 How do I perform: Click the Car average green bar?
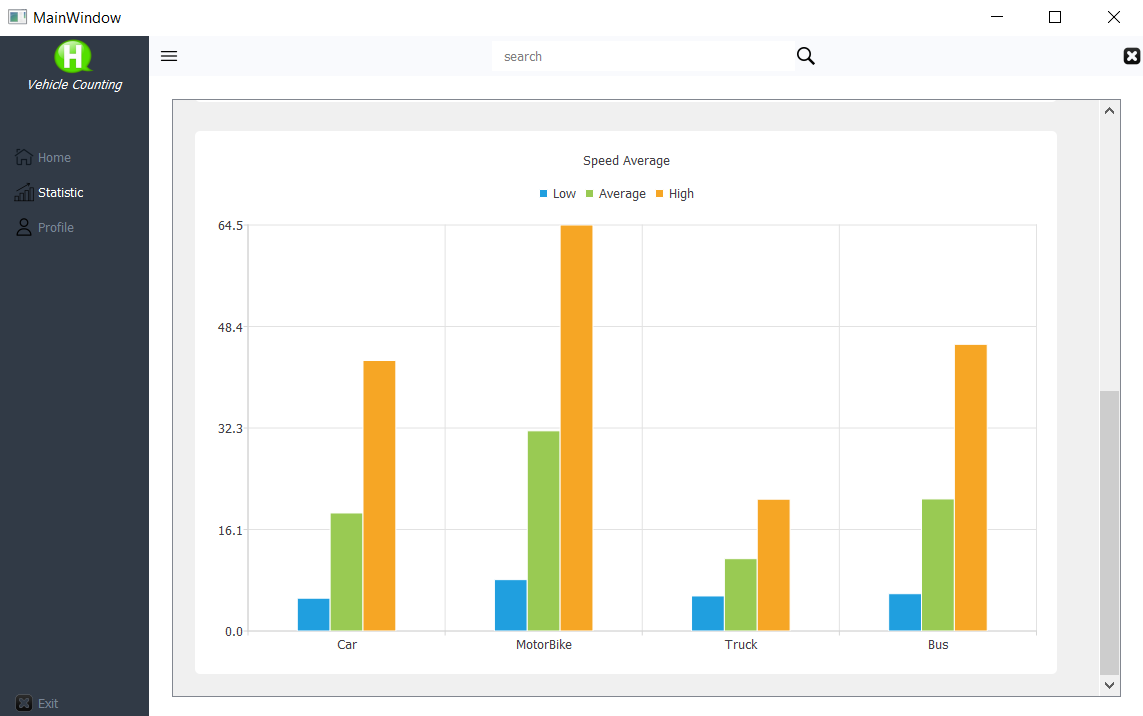tap(346, 572)
